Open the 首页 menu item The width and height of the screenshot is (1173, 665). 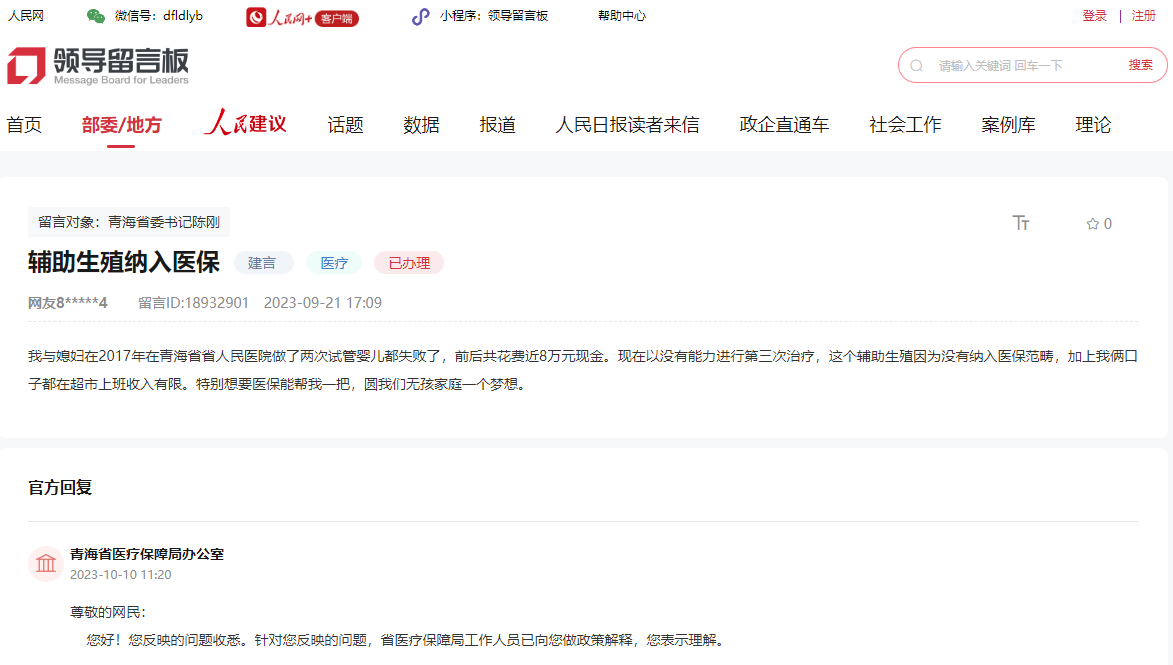22,124
